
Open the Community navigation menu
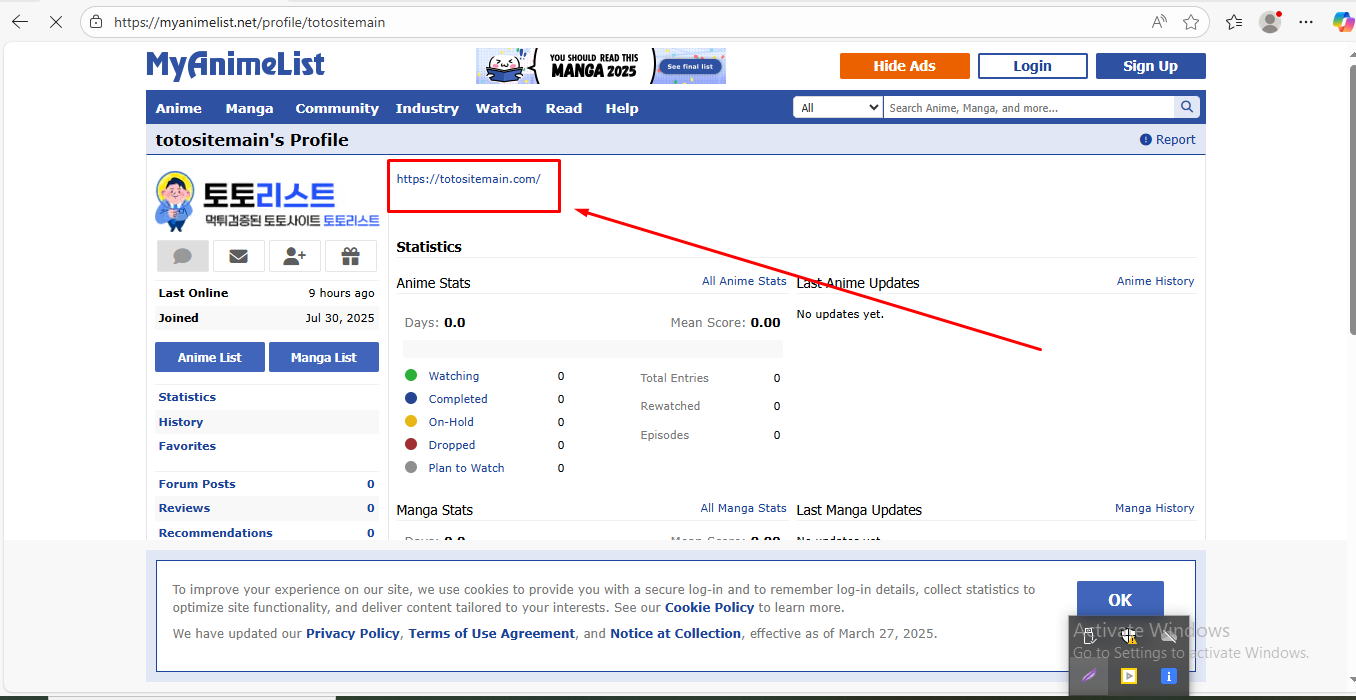[x=337, y=108]
